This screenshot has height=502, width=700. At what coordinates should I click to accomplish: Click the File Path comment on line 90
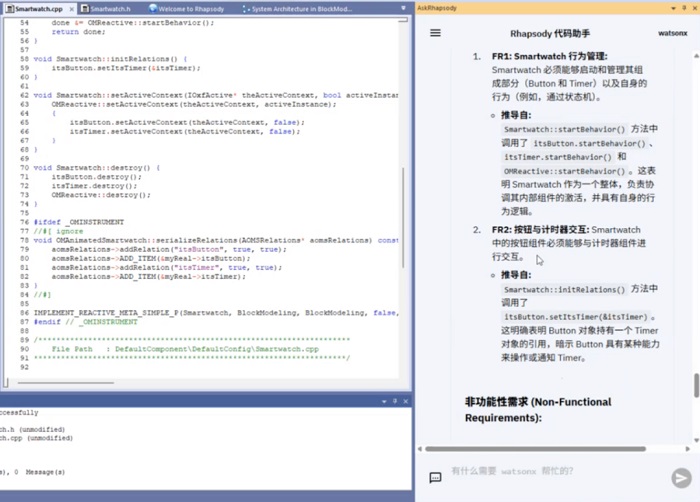coord(185,349)
